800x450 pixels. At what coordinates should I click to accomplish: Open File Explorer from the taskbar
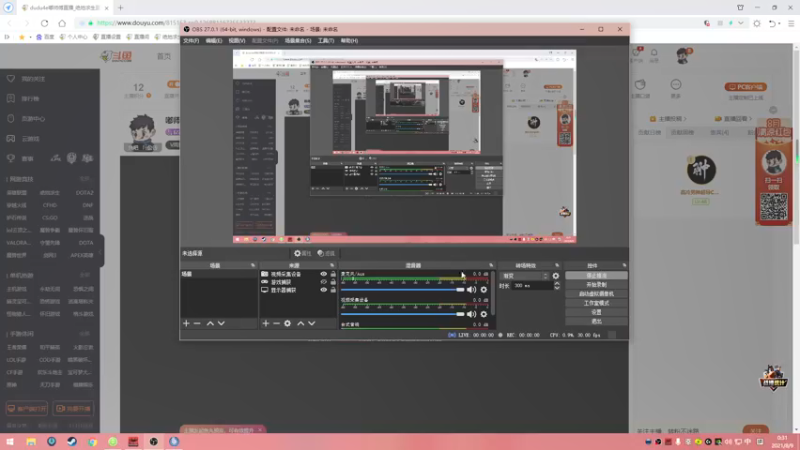coord(31,442)
